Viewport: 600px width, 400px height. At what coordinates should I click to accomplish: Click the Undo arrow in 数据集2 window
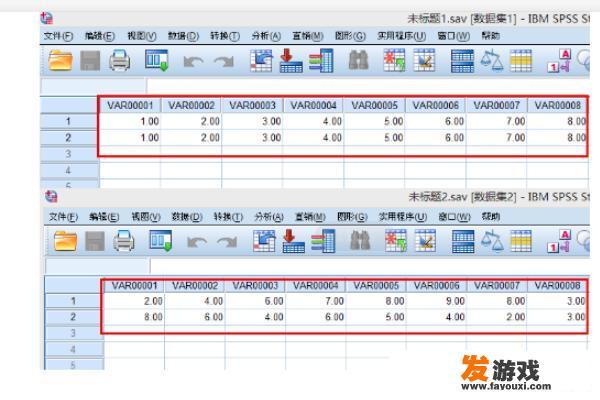click(x=197, y=242)
